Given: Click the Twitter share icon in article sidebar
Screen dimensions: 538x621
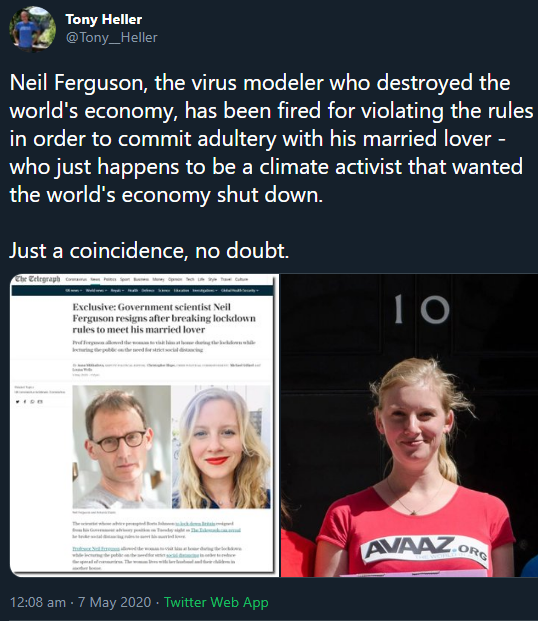Looking at the screenshot, I should 17,402.
